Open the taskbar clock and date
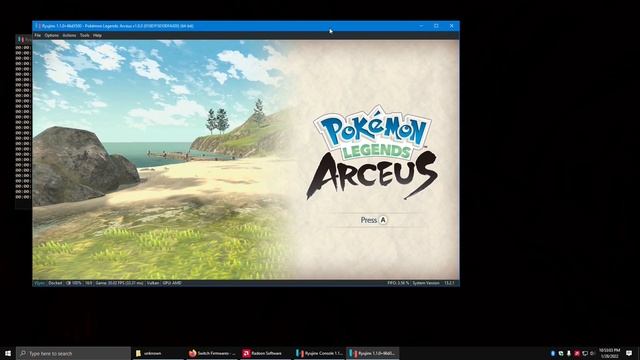 (609, 353)
